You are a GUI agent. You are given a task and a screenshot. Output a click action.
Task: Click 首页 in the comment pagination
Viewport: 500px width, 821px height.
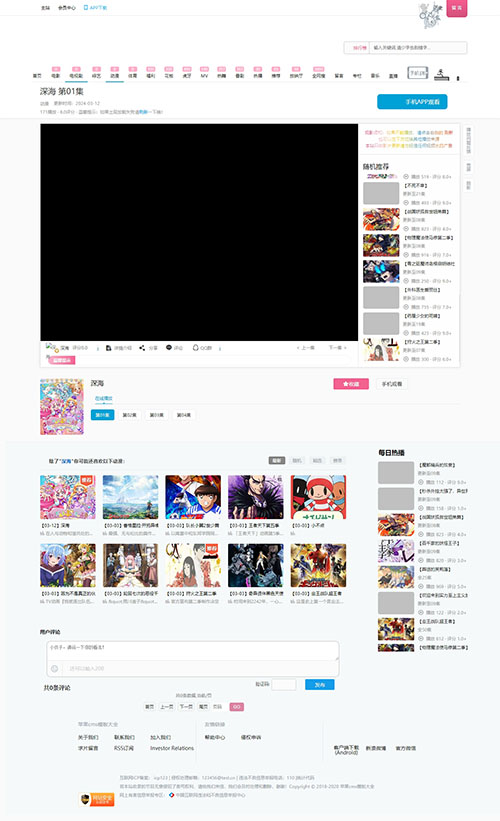click(x=149, y=707)
